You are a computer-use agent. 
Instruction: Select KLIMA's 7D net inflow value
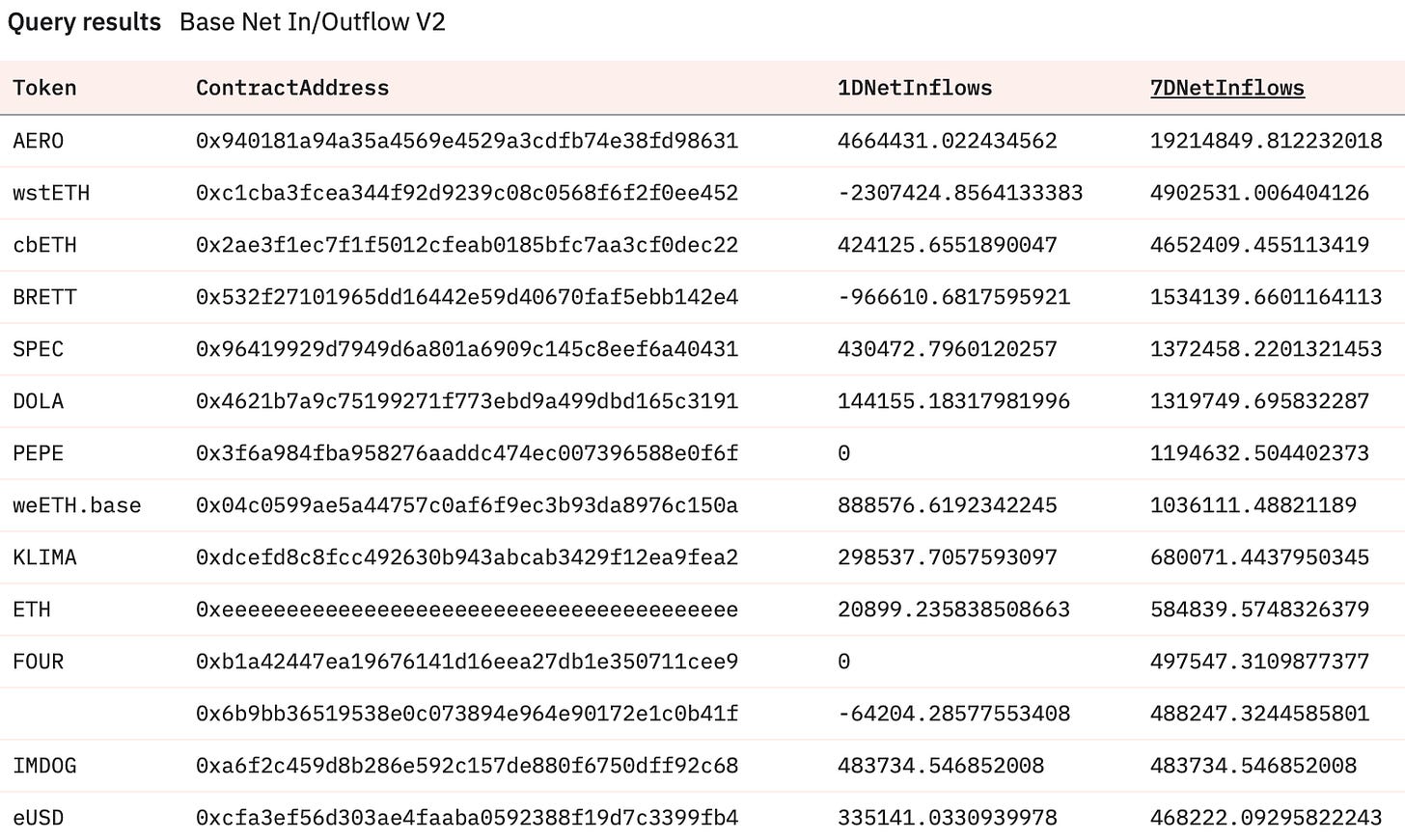point(1259,557)
